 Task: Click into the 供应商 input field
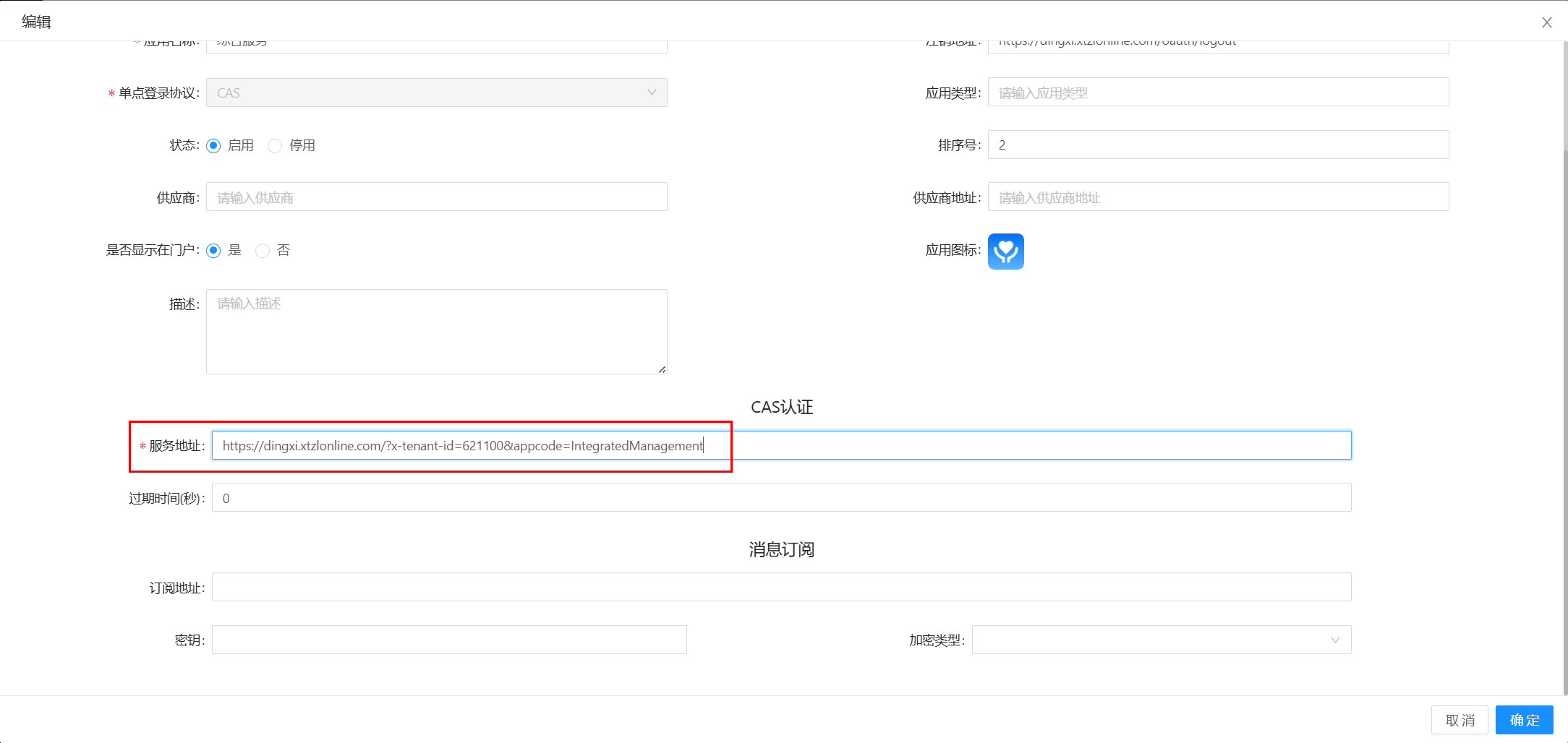click(436, 197)
